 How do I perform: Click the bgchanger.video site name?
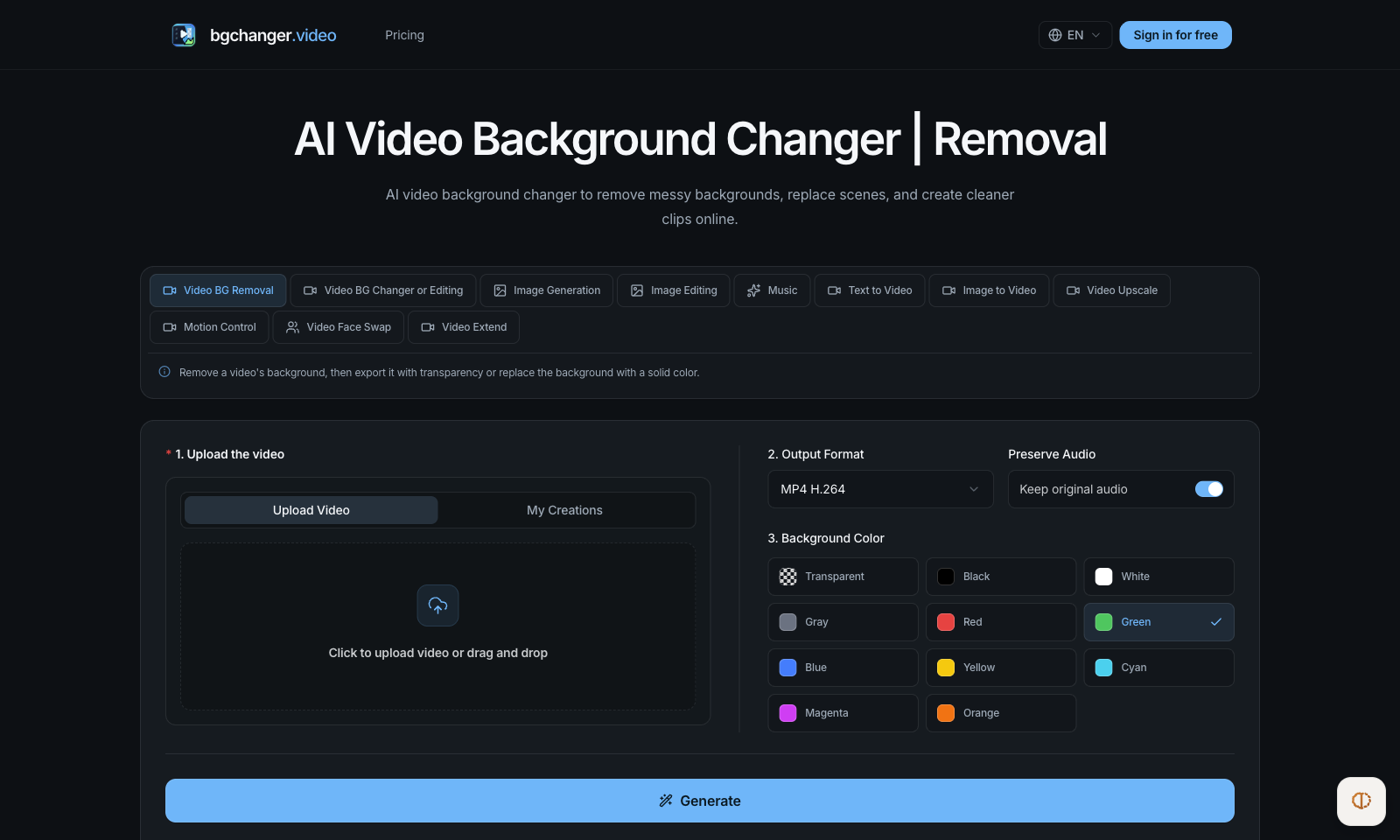pyautogui.click(x=273, y=35)
